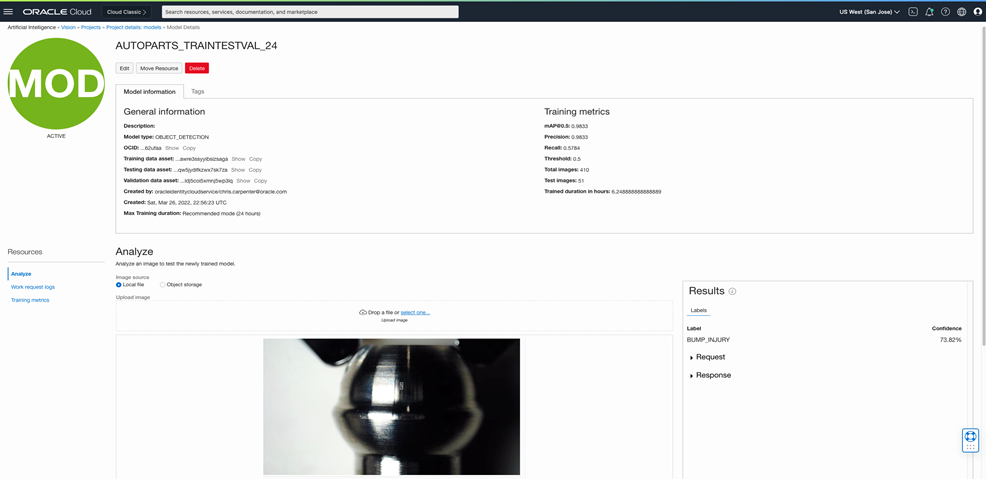Screen dimensions: 986x479
Task: Click the analyzed auto part image preview
Action: pyautogui.click(x=391, y=407)
